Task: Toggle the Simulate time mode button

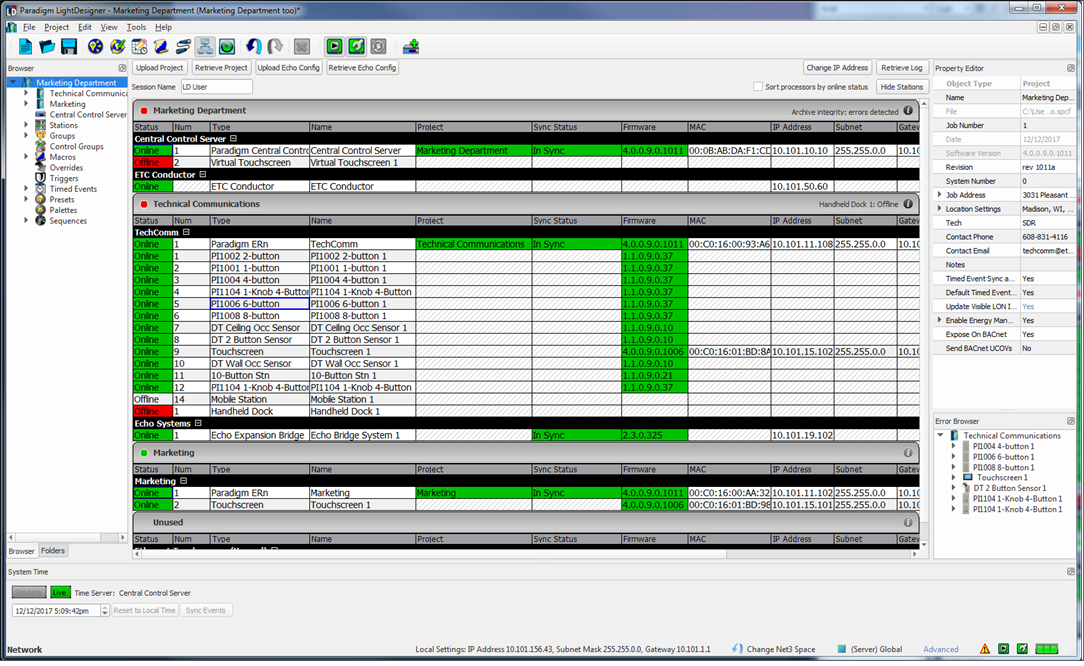Action: [29, 592]
